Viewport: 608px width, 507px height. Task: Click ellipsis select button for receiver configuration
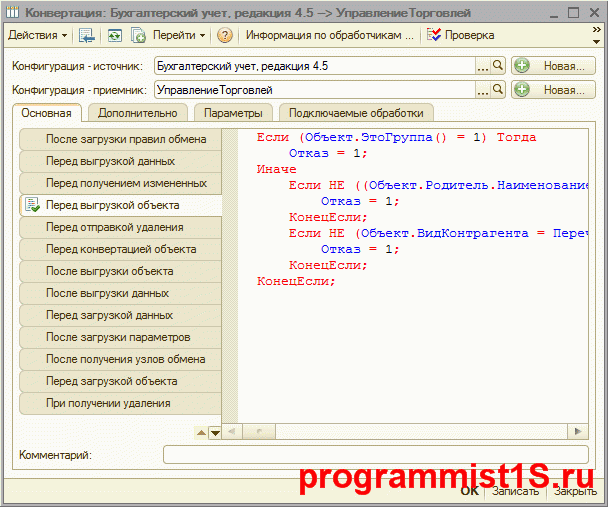(x=482, y=90)
